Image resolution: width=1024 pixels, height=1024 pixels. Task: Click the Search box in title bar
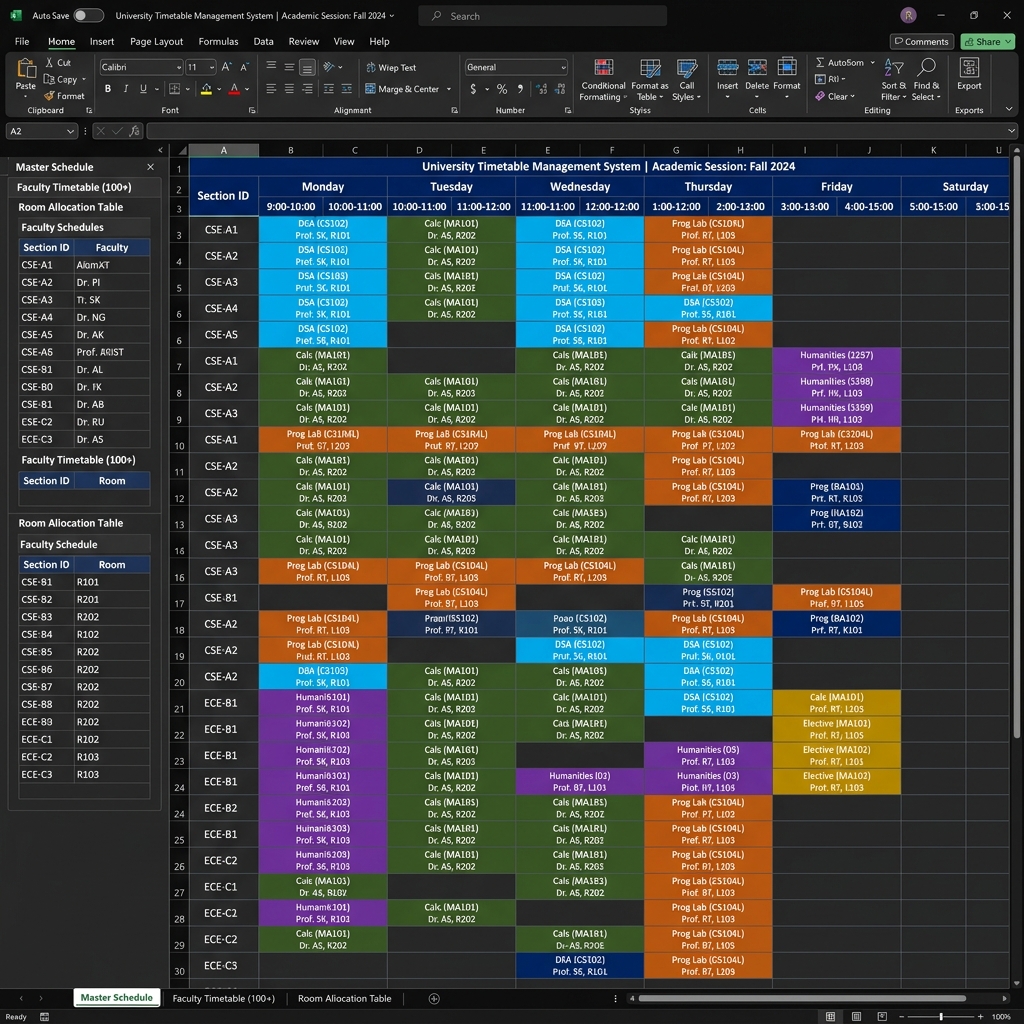click(x=542, y=16)
